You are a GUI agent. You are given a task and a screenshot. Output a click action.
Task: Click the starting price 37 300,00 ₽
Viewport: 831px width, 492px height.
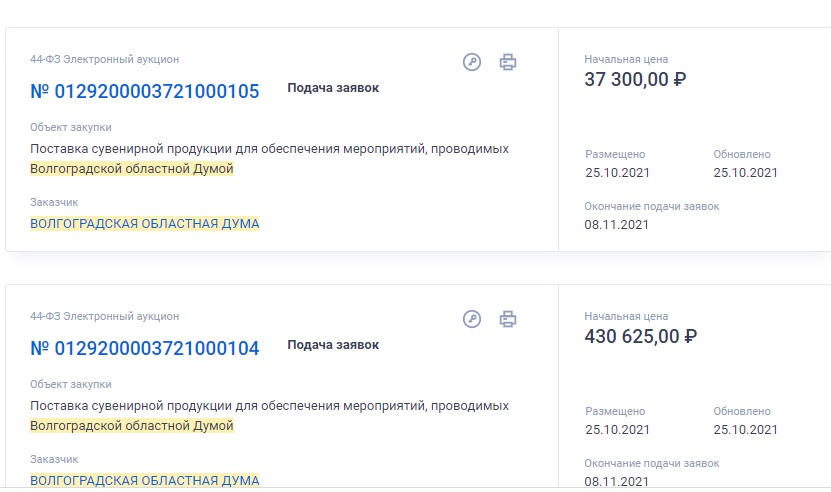coord(635,80)
